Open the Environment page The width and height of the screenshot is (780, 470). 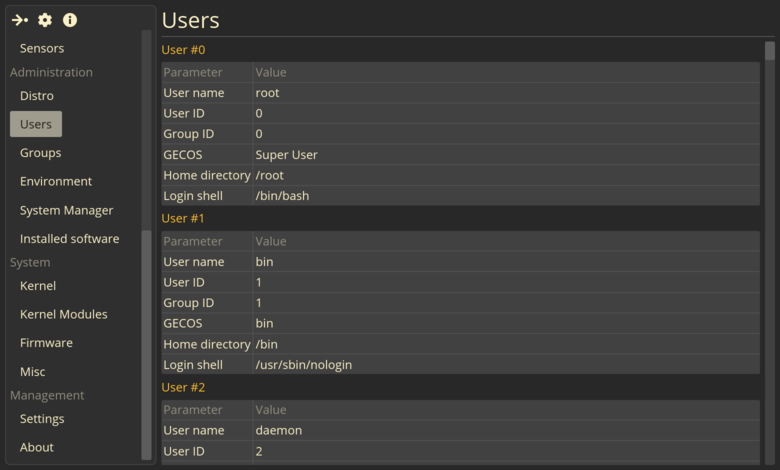pyautogui.click(x=56, y=182)
